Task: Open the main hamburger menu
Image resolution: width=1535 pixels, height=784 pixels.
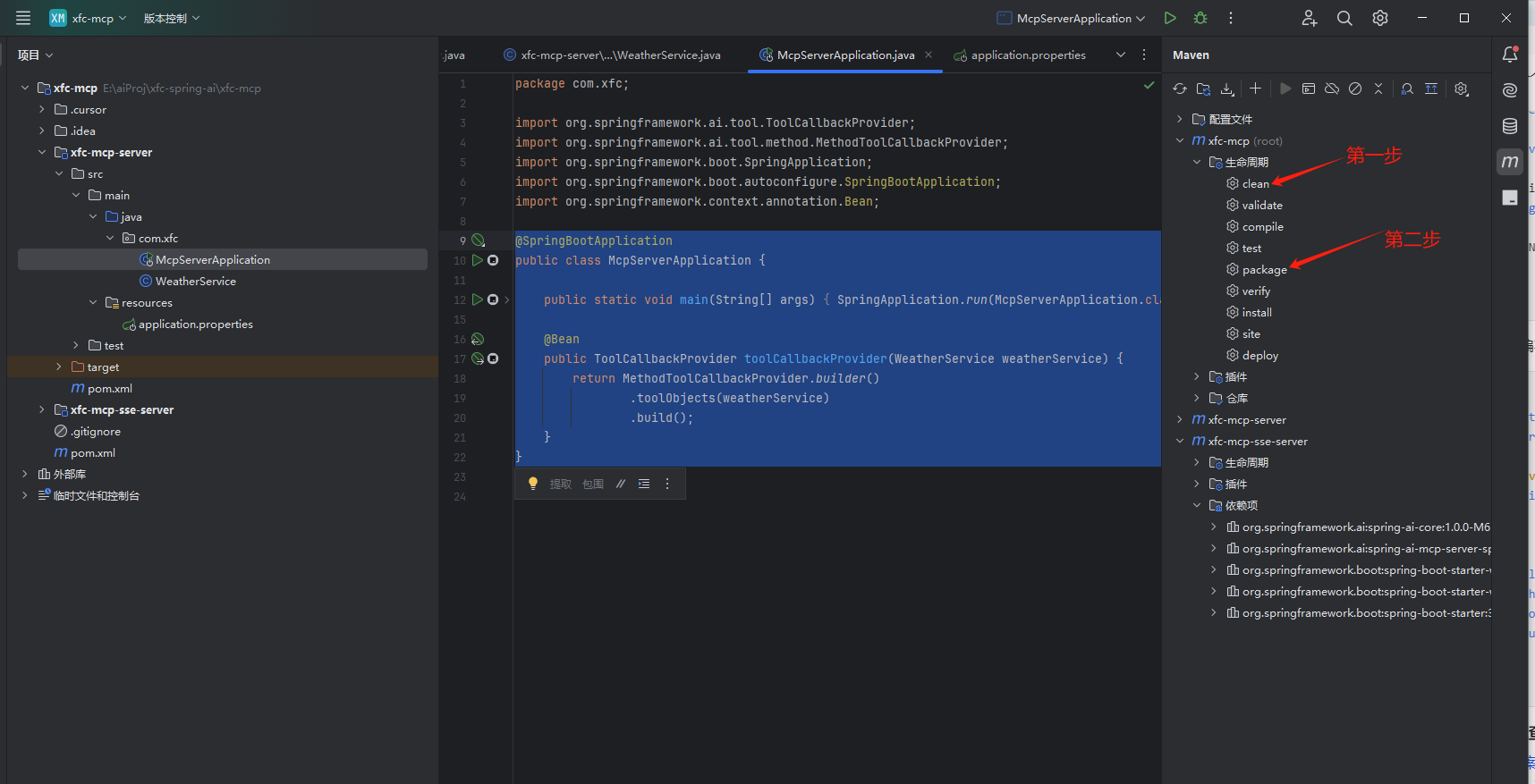Action: point(23,18)
